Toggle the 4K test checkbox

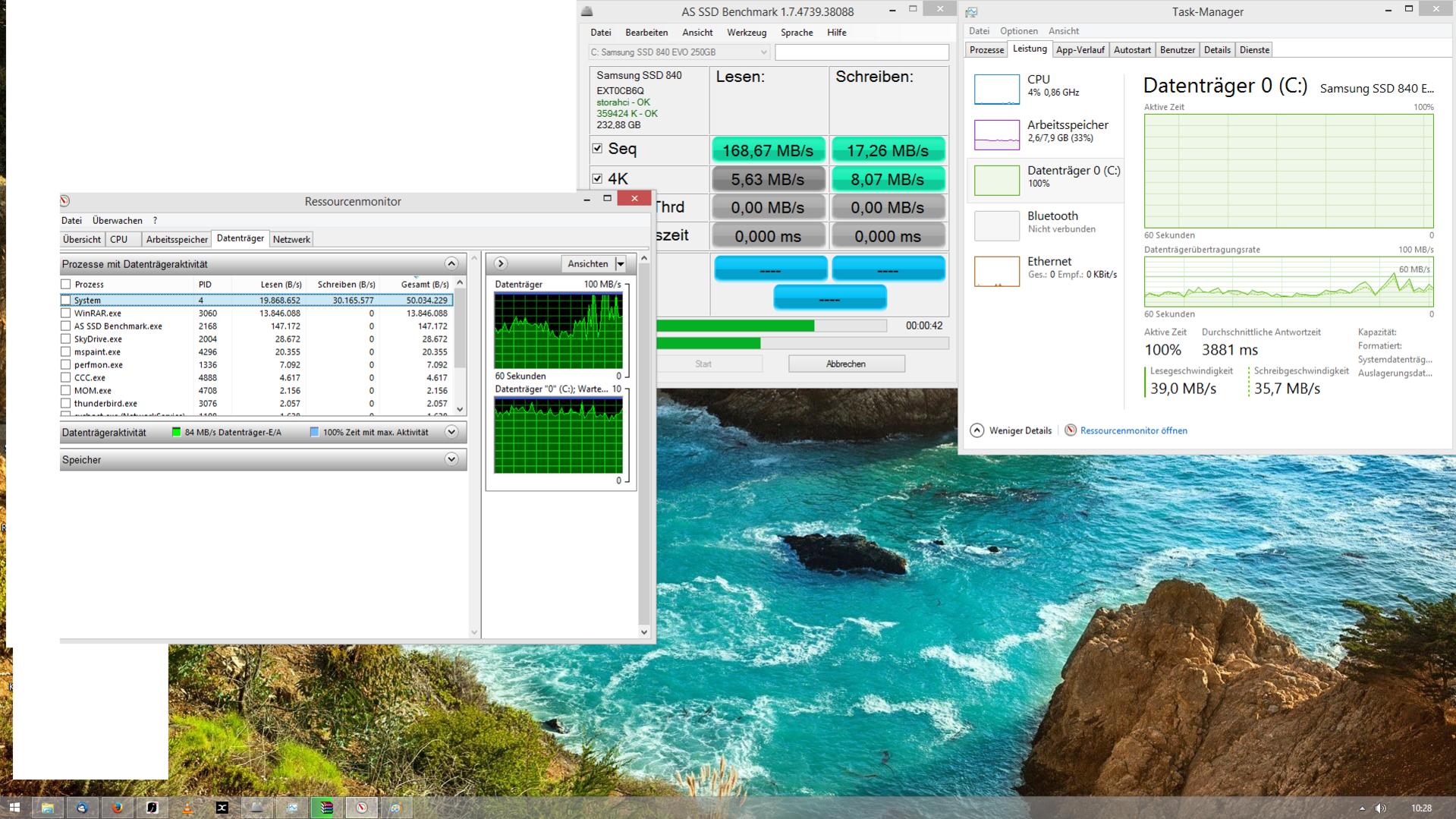point(597,179)
